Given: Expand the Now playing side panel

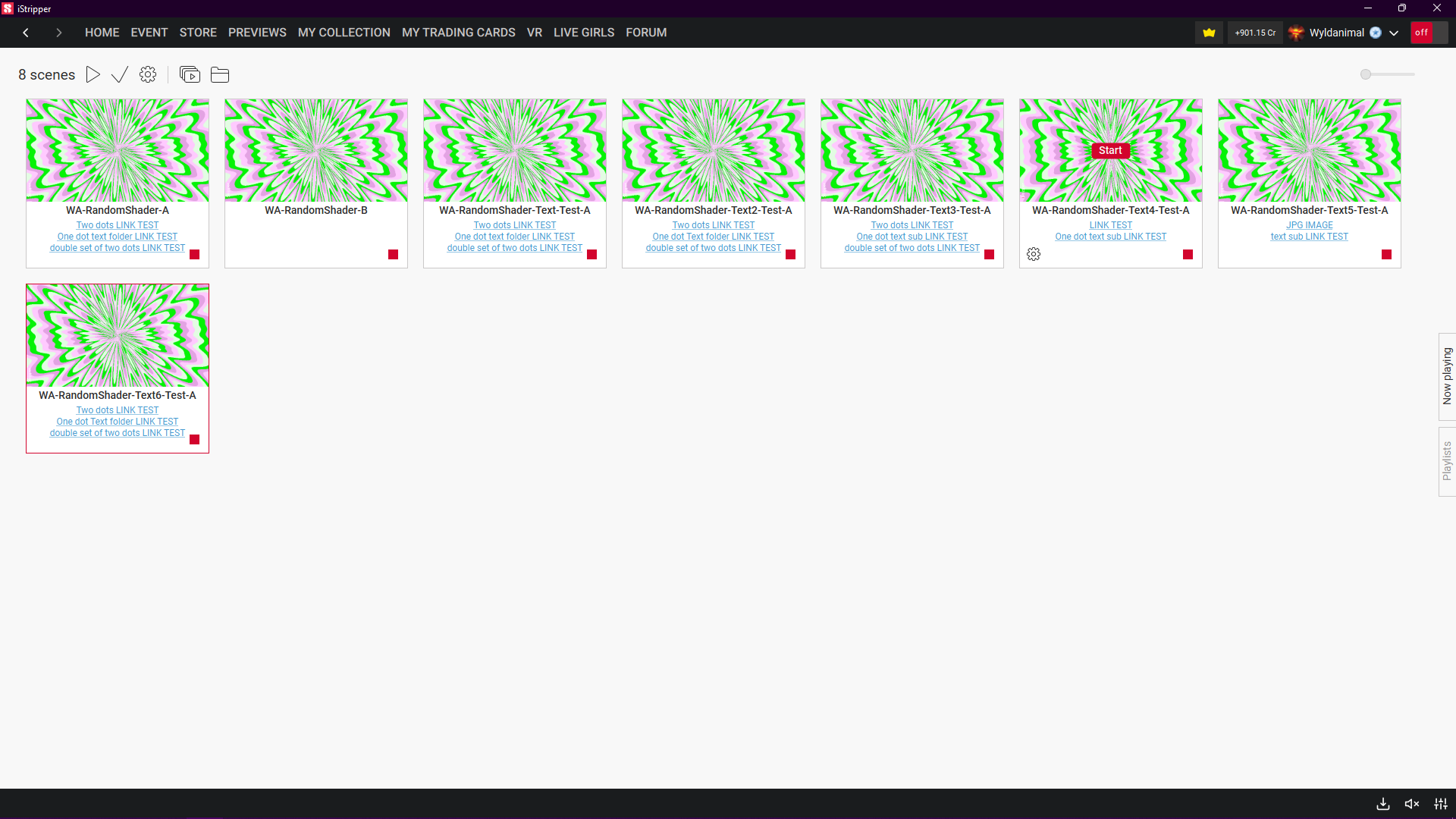Looking at the screenshot, I should (x=1447, y=376).
